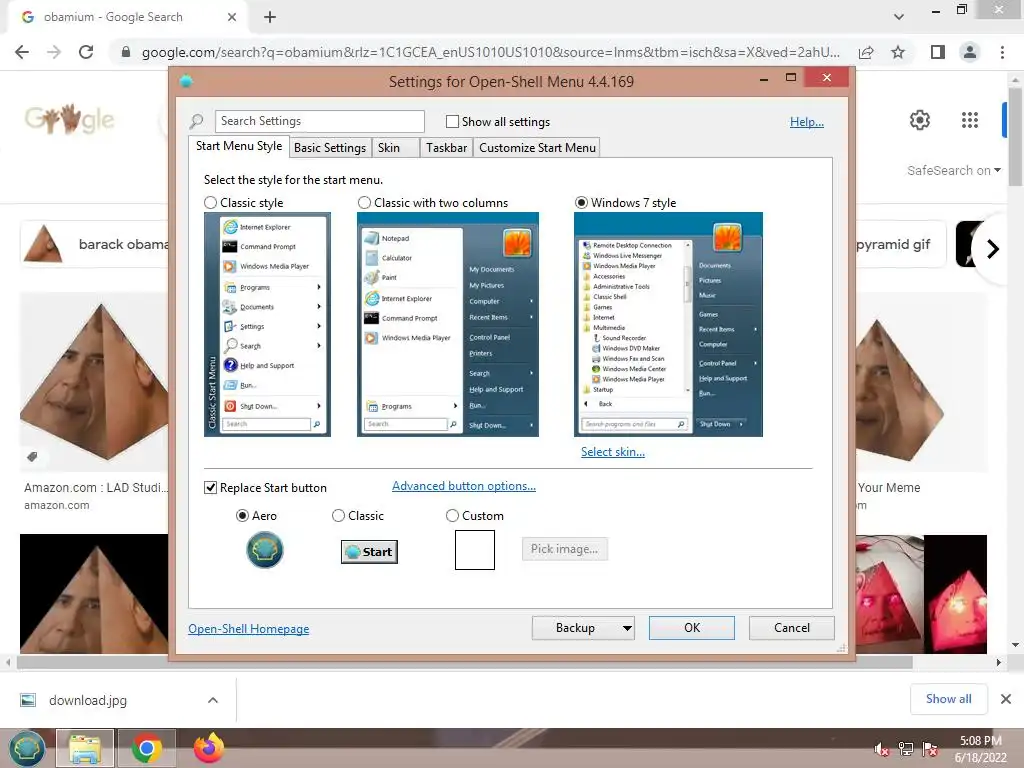Viewport: 1024px width, 768px height.
Task: Click Chrome tab search chevron
Action: pyautogui.click(x=899, y=17)
